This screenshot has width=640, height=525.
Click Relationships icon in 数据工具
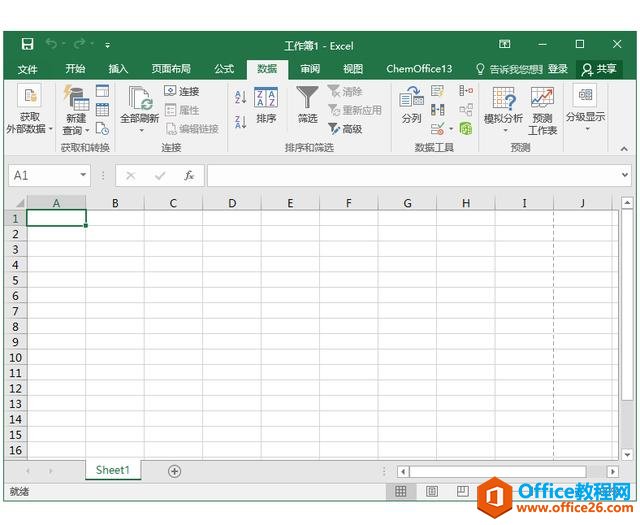466,109
